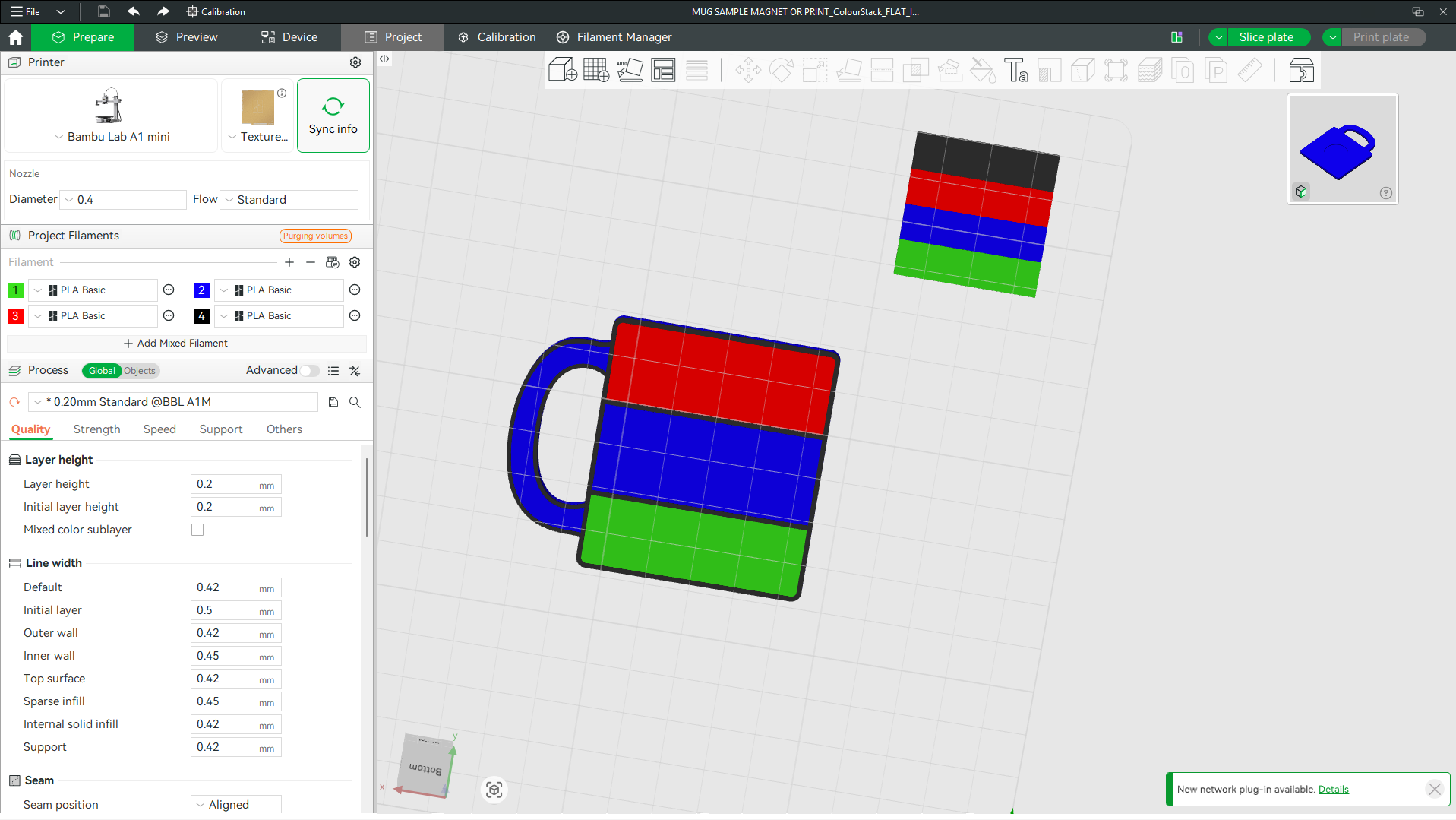The image size is (1456, 820).
Task: Click the Auto orient icon
Action: tap(630, 70)
